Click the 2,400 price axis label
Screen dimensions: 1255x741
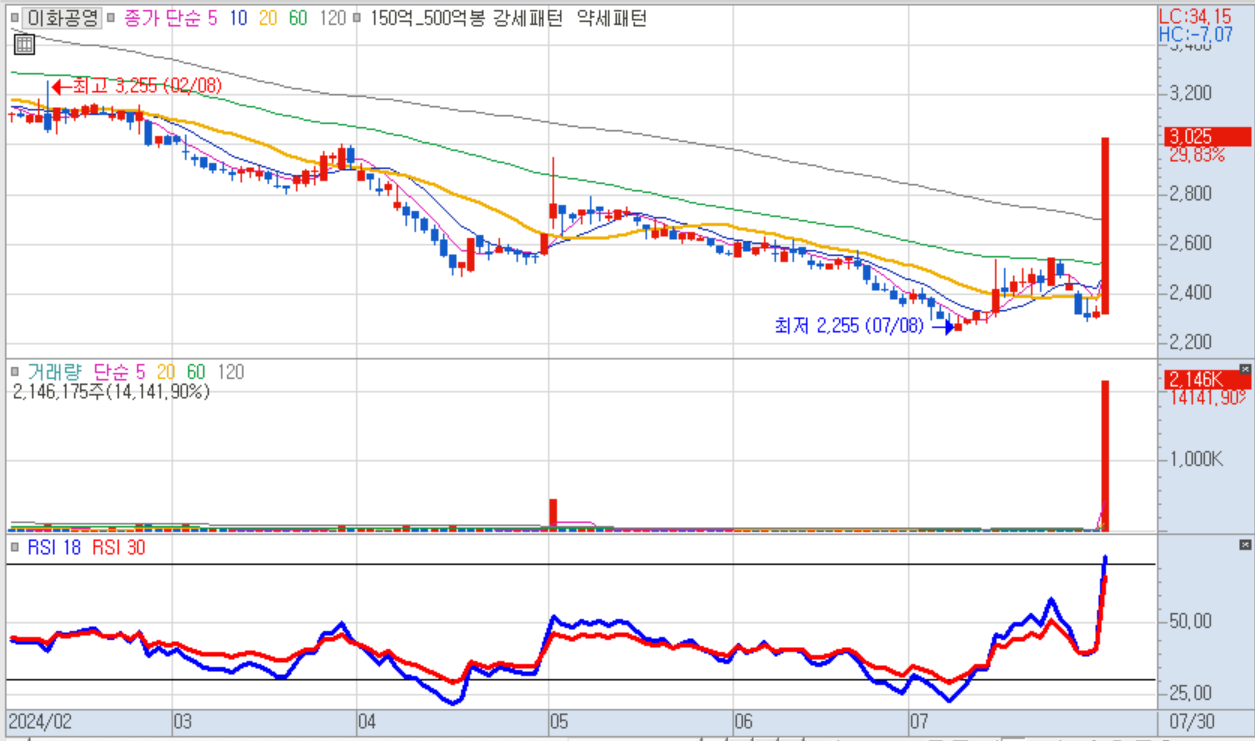pyautogui.click(x=1190, y=293)
